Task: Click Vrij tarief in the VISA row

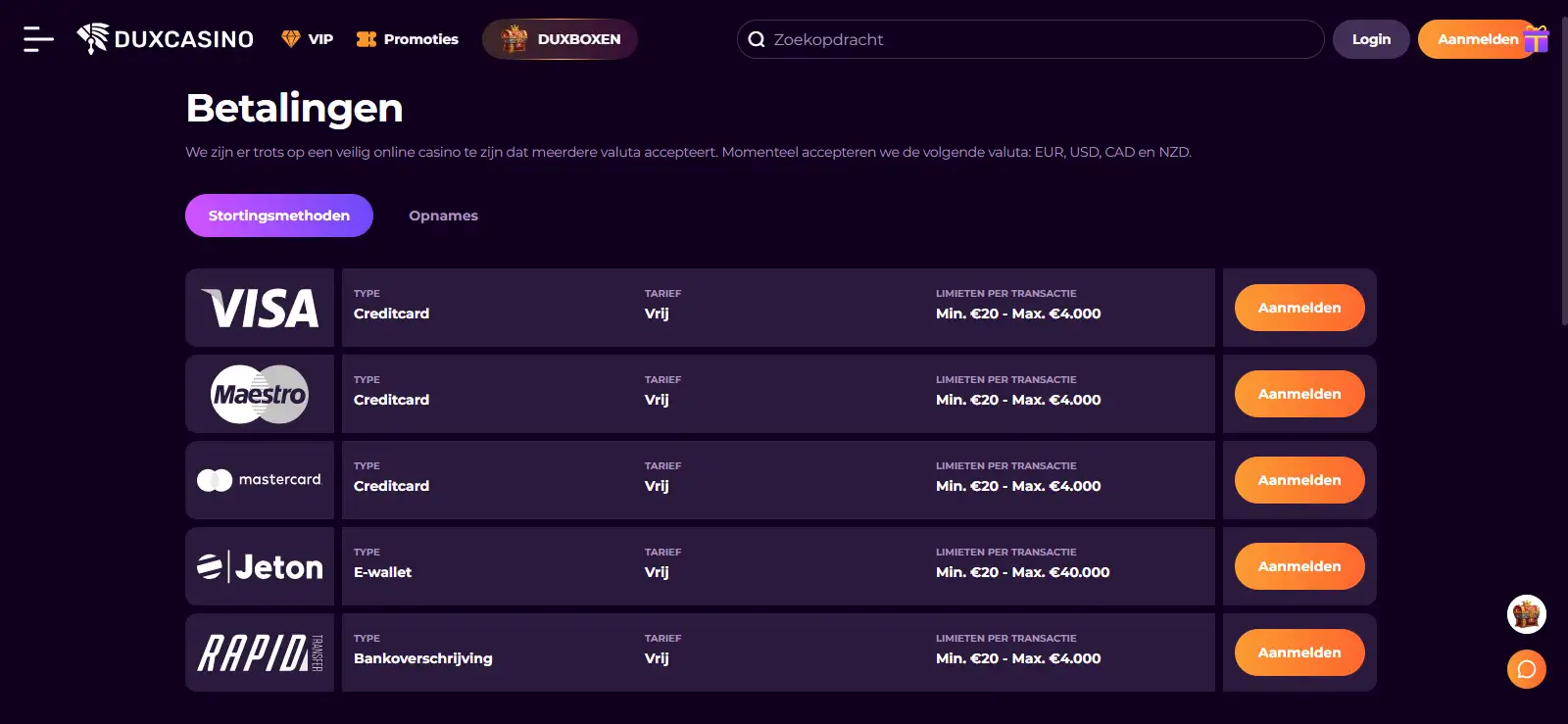Action: click(657, 314)
